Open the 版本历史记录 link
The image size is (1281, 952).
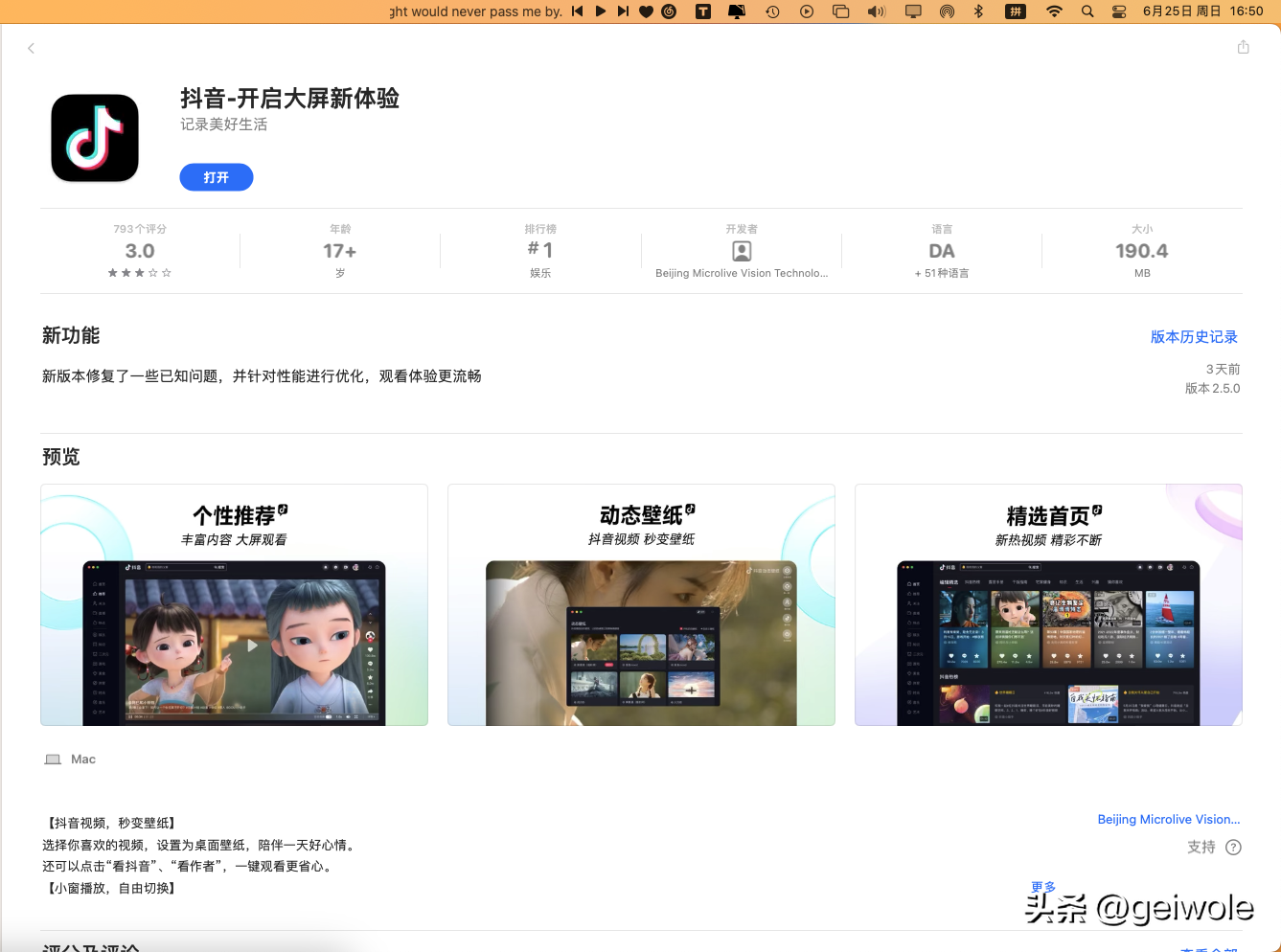point(1194,336)
